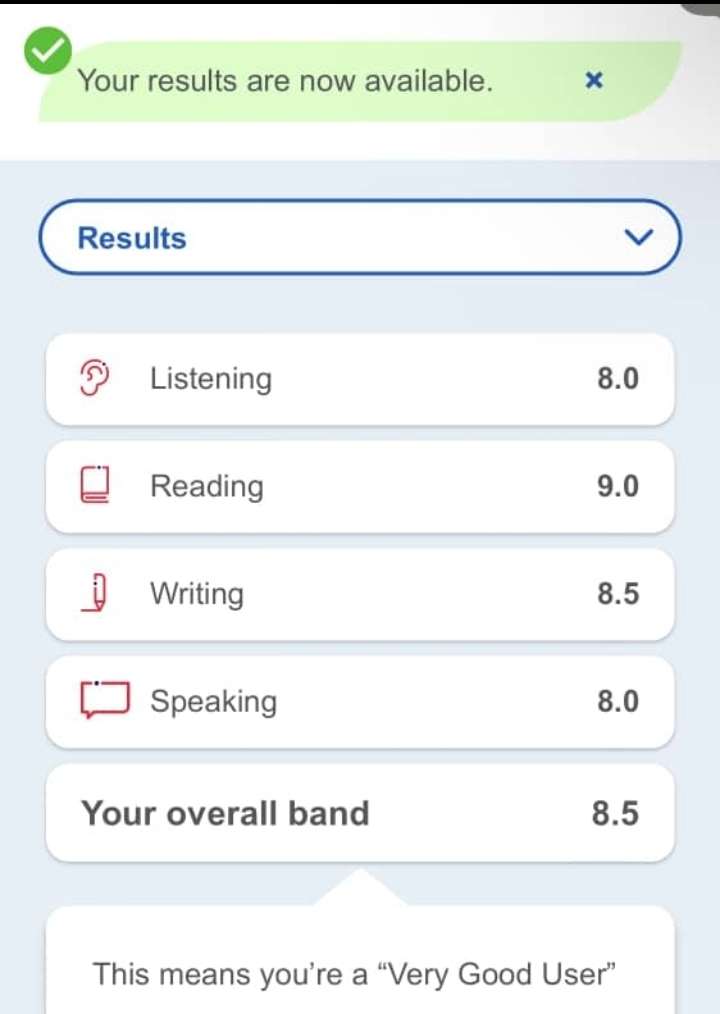Click the Reading book icon
This screenshot has width=720, height=1014.
click(94, 486)
